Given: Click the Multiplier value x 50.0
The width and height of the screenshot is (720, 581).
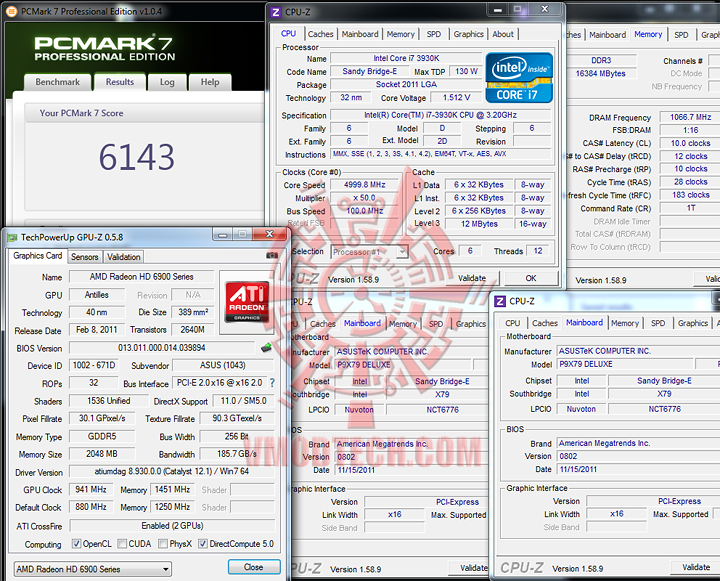Looking at the screenshot, I should coord(365,197).
